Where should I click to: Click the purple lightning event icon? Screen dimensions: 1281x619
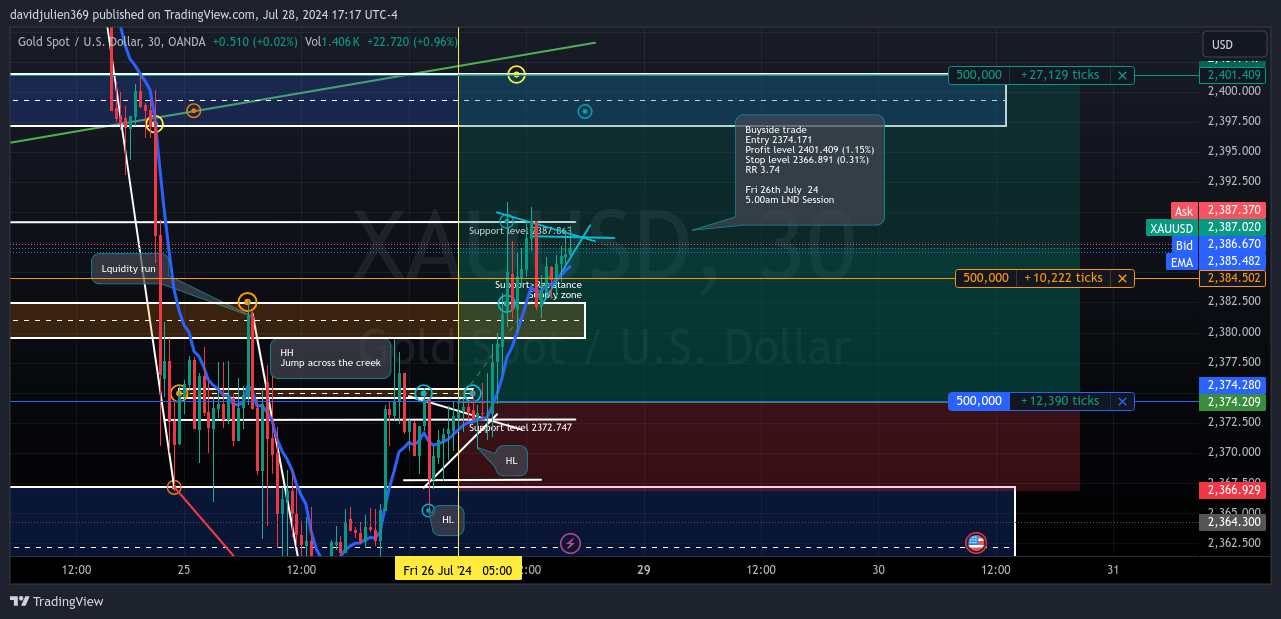tap(570, 543)
